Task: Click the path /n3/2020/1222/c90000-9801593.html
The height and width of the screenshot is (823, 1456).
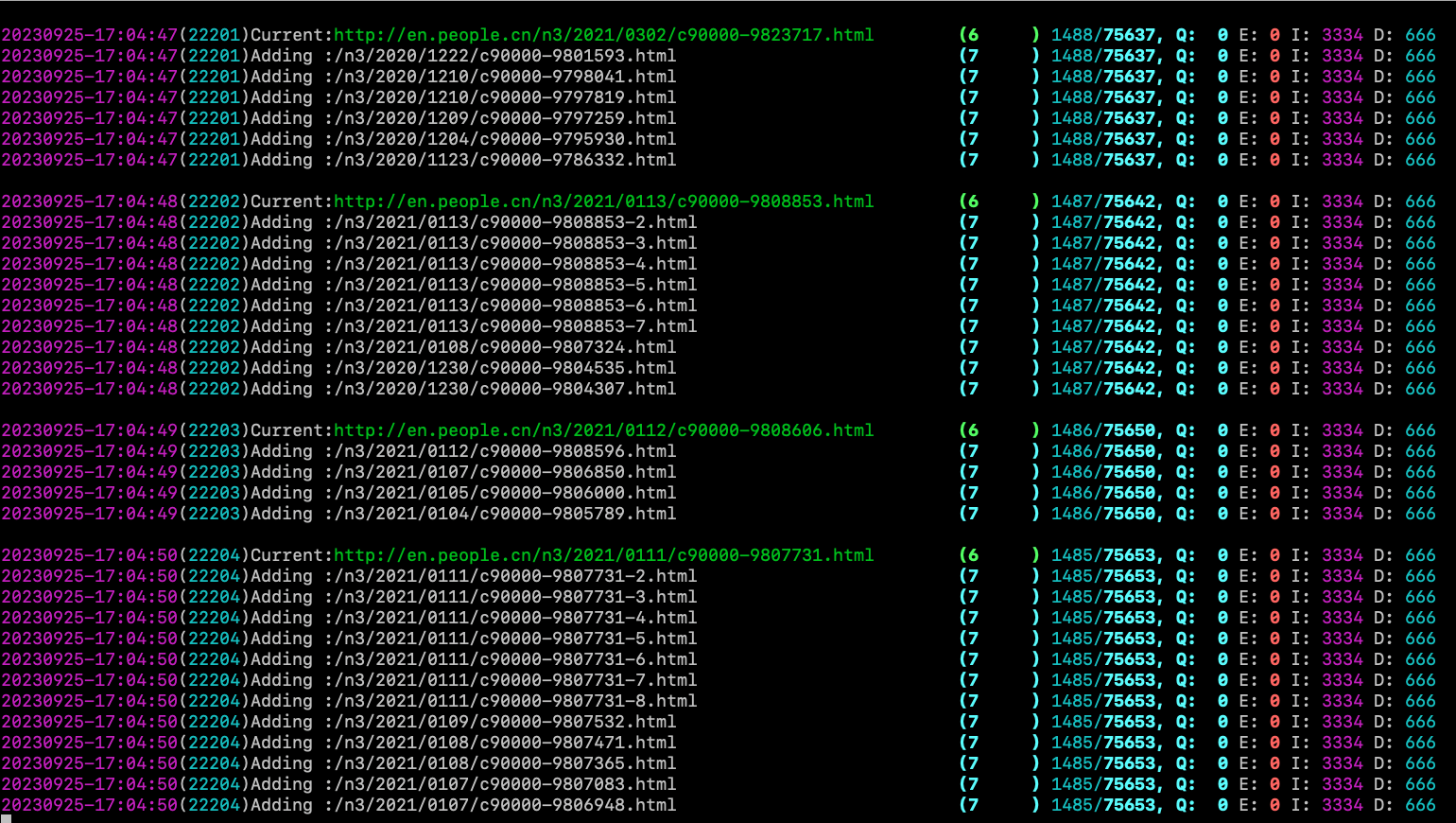Action: point(463,56)
